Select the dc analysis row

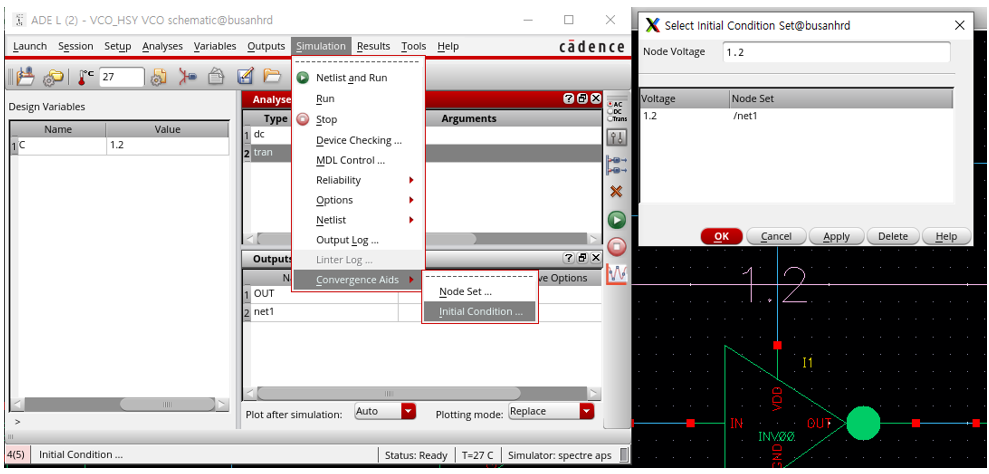click(423, 134)
